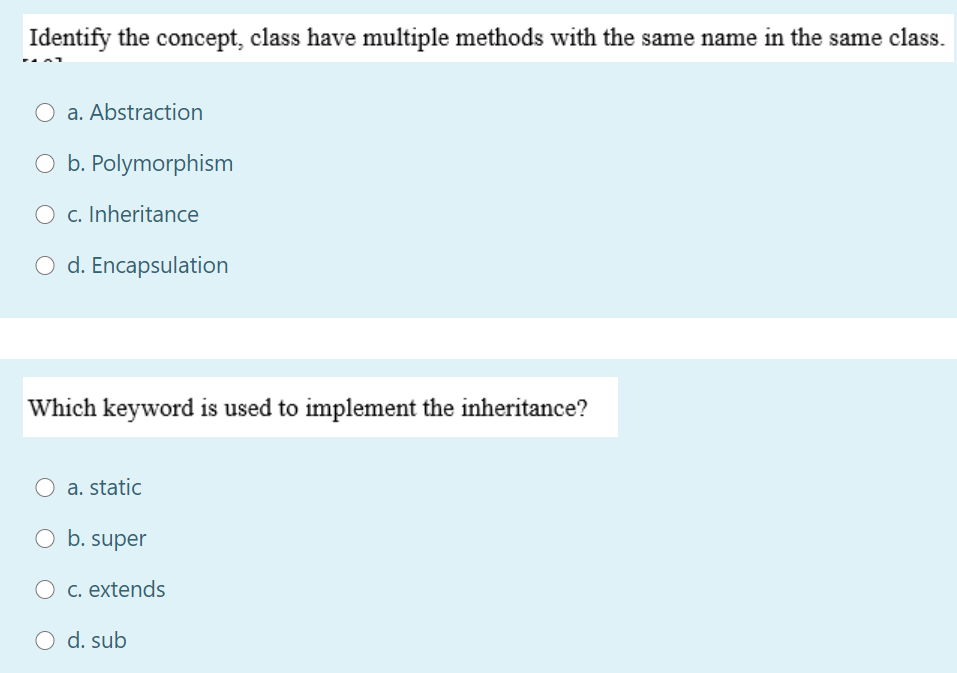Screen dimensions: 957x673
Task: Select radio button for option d. sub
Action: [45, 640]
